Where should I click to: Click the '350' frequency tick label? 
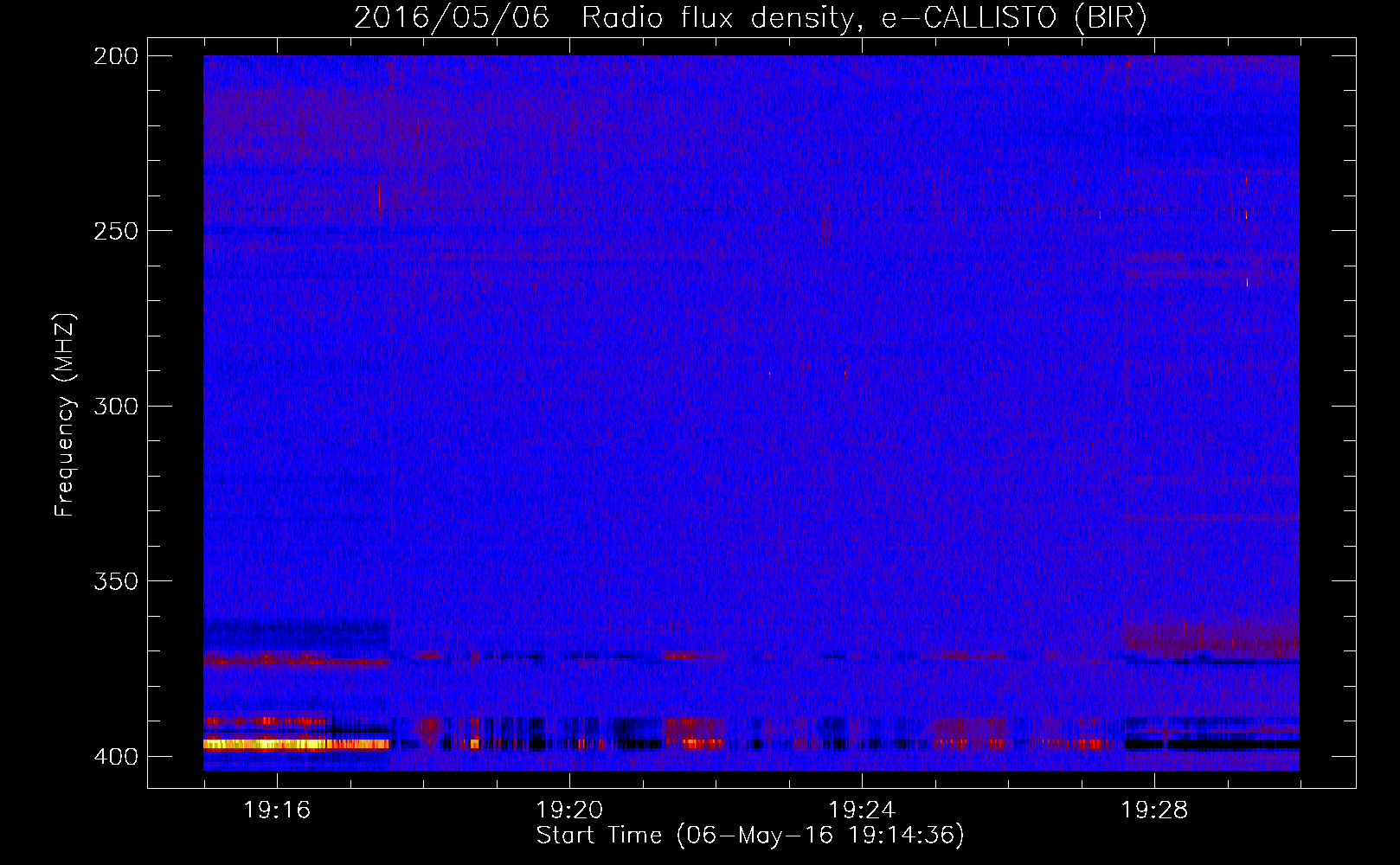116,580
